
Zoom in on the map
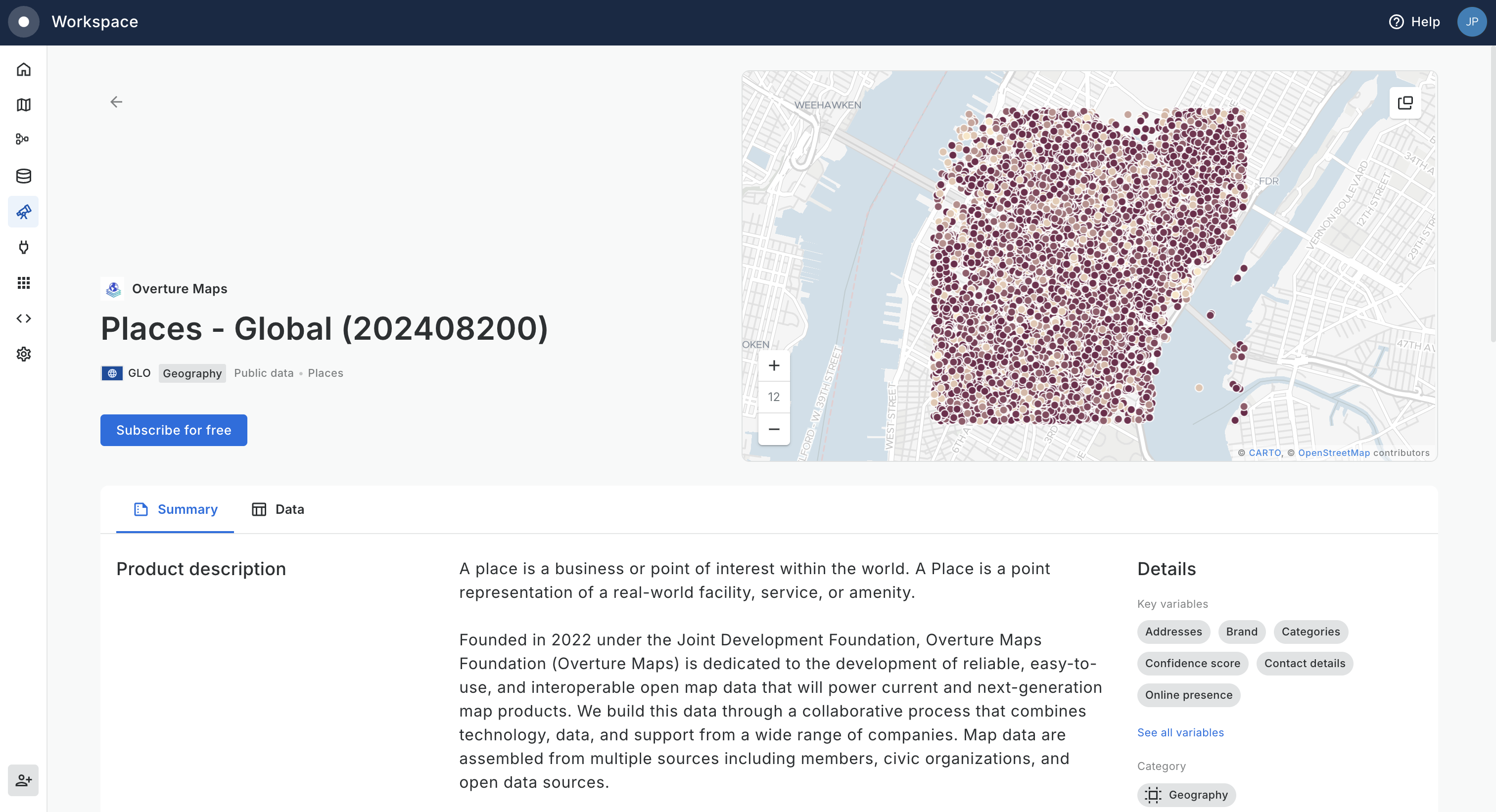(774, 365)
